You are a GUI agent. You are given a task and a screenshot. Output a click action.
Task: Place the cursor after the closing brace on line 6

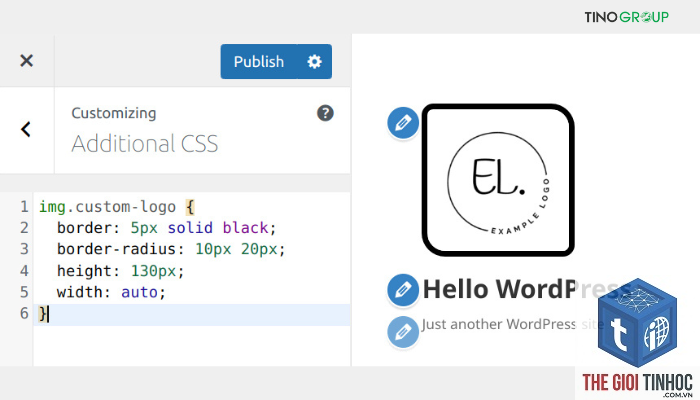click(x=47, y=314)
